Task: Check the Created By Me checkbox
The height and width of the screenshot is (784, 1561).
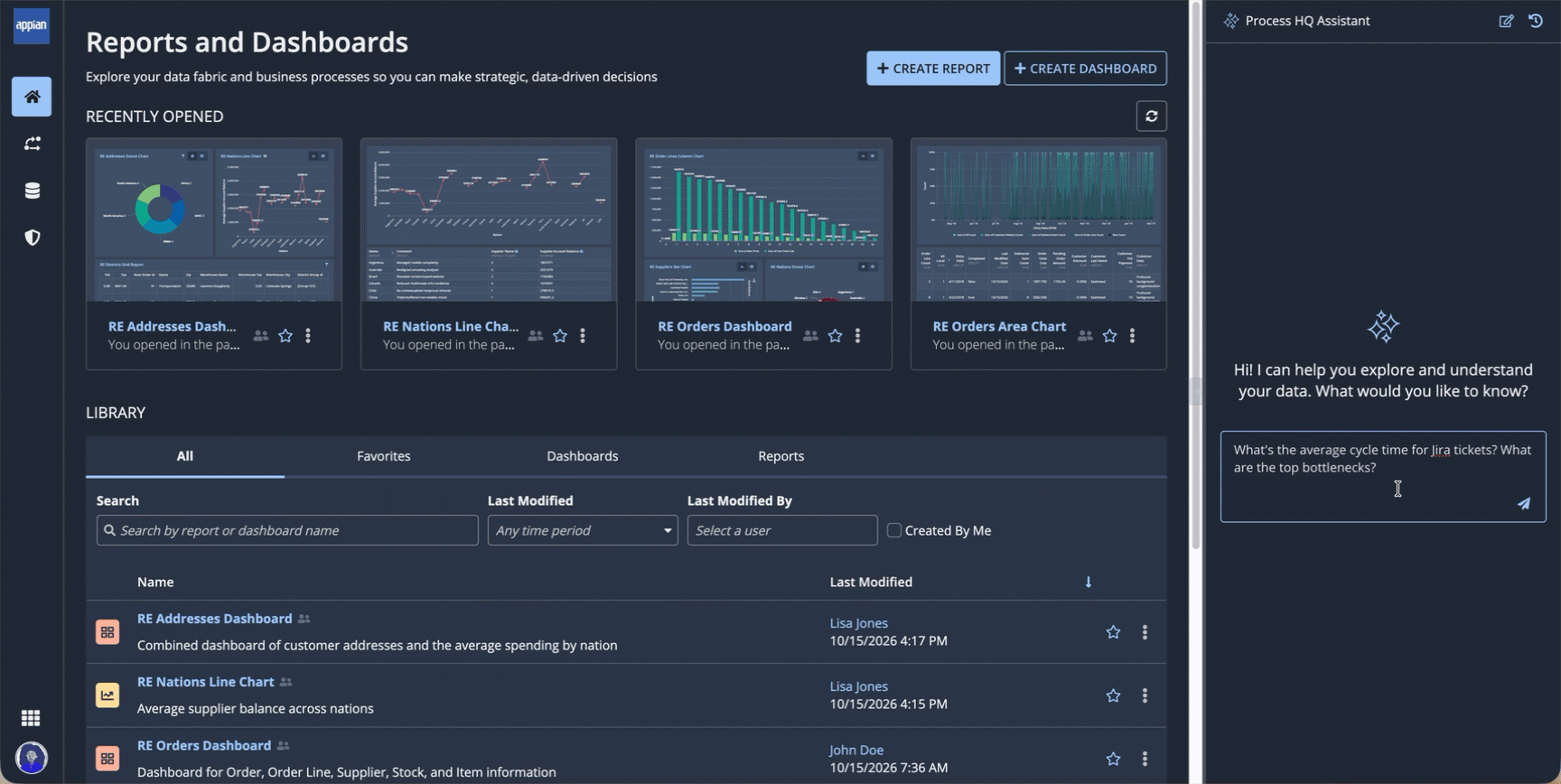Action: pyautogui.click(x=894, y=530)
